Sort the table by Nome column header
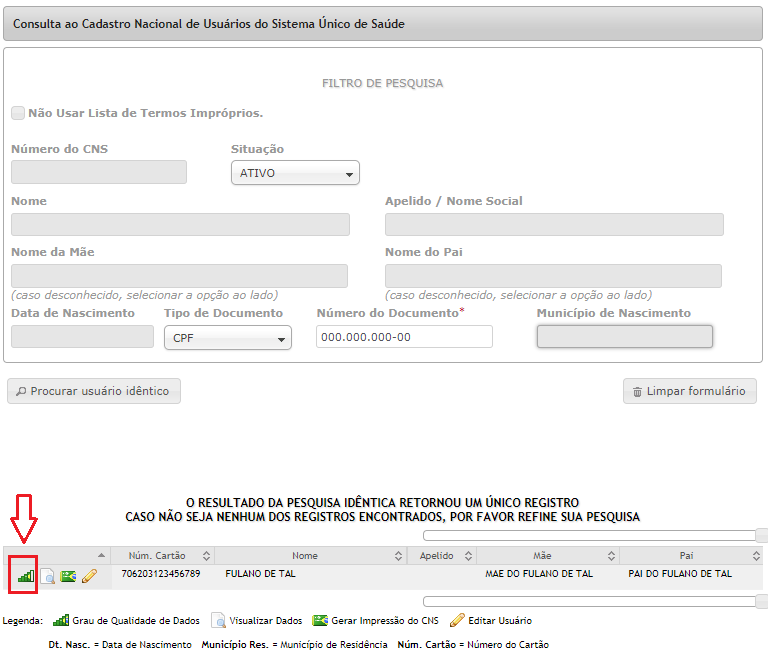The width and height of the screenshot is (768, 672). point(311,555)
